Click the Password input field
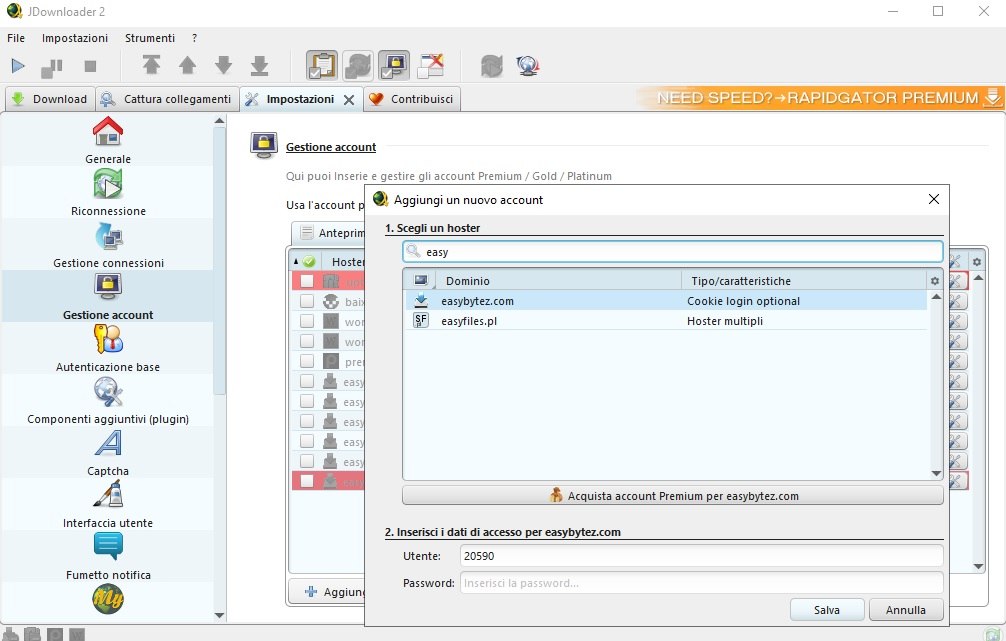 tap(700, 583)
